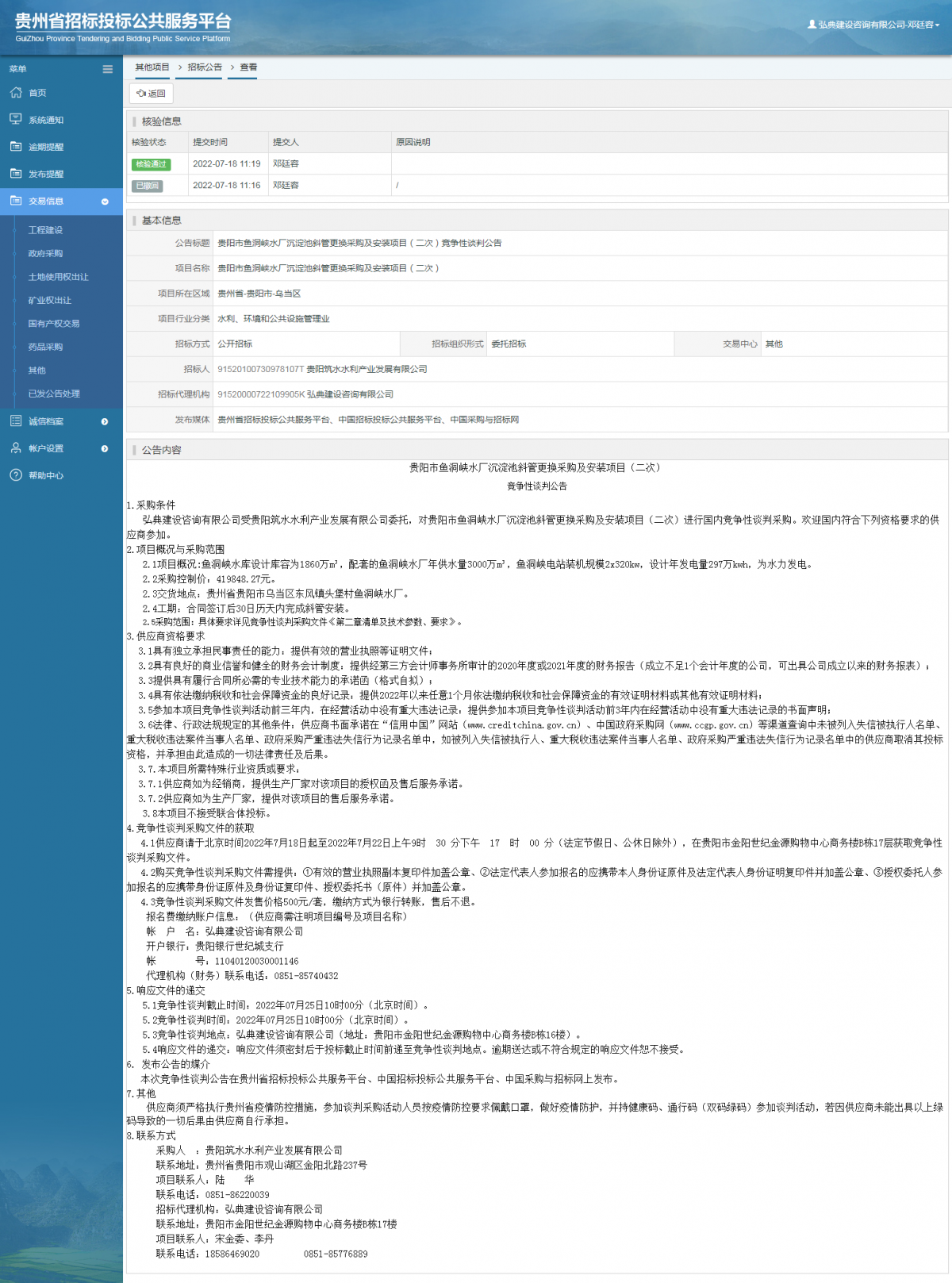Expand the 诚信档案 submenu arrow
952x1283 pixels.
[105, 421]
